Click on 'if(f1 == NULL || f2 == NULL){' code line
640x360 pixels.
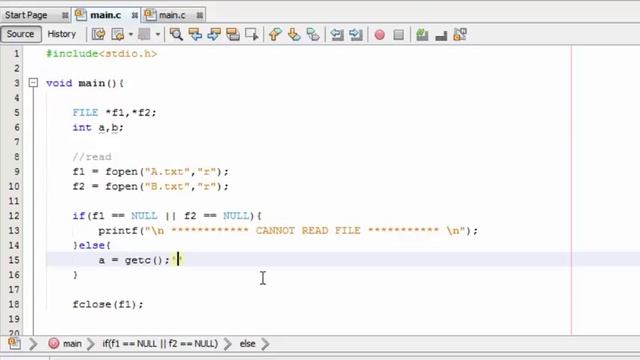coord(167,216)
